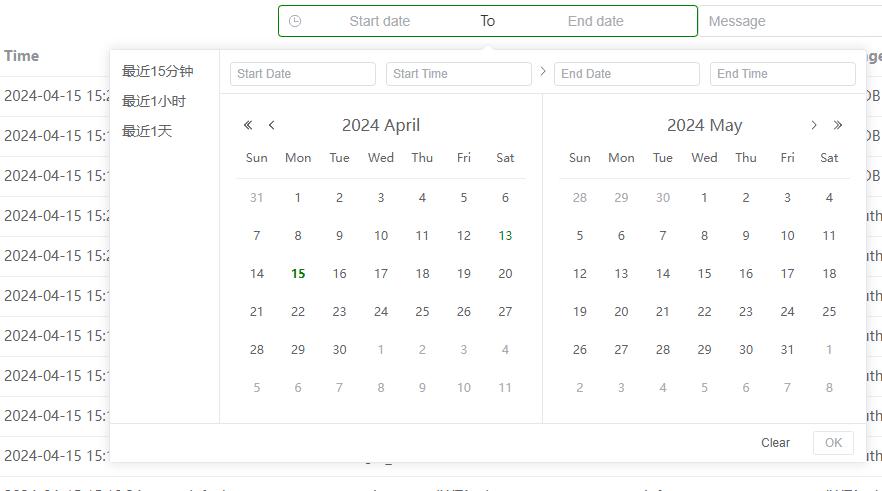Select May 31 in the right calendar
The width and height of the screenshot is (882, 491).
click(788, 350)
